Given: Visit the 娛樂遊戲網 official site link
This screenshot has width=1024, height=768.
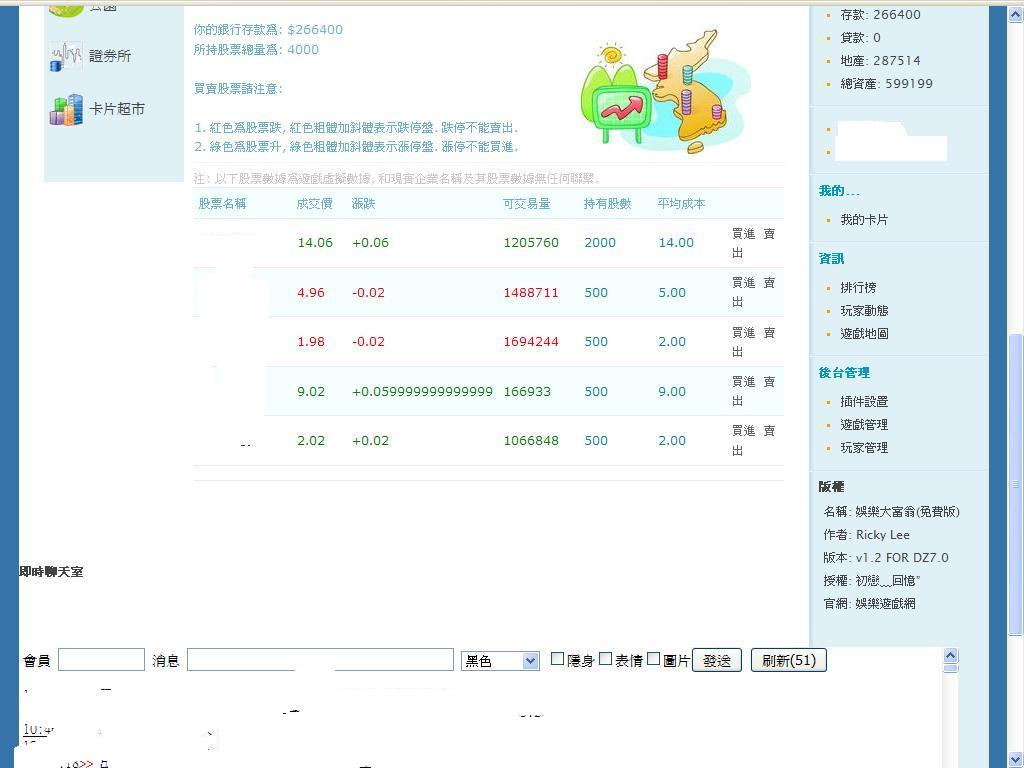Looking at the screenshot, I should pos(886,604).
